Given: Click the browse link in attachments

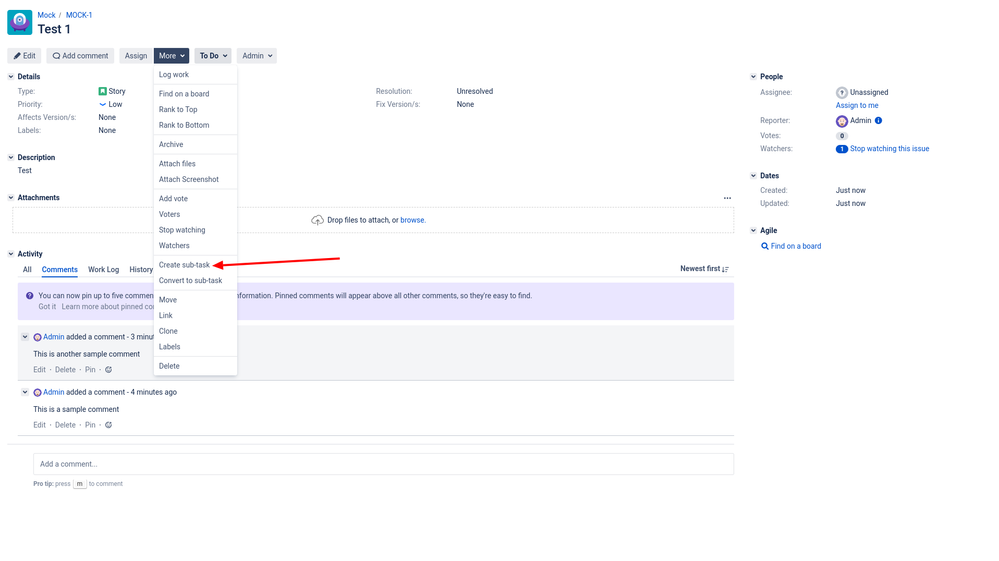Looking at the screenshot, I should click(x=412, y=220).
